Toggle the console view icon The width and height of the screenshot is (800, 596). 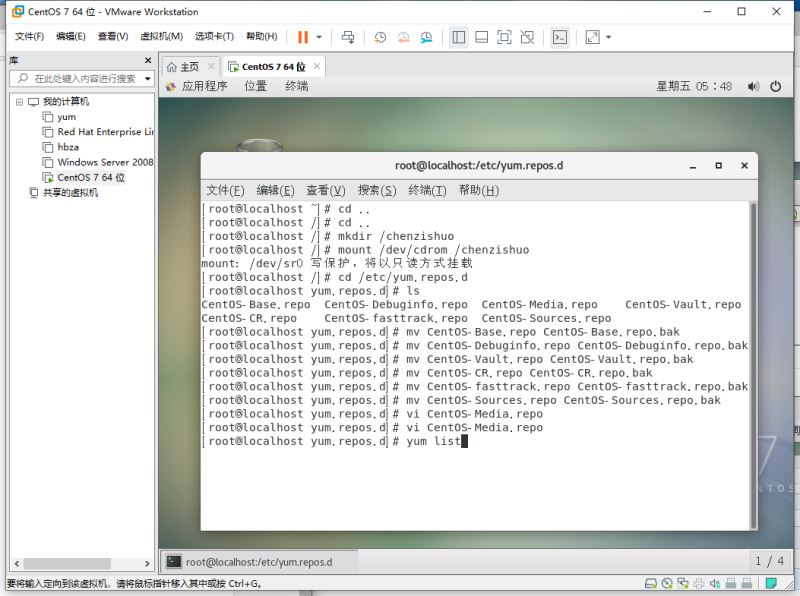click(x=559, y=37)
